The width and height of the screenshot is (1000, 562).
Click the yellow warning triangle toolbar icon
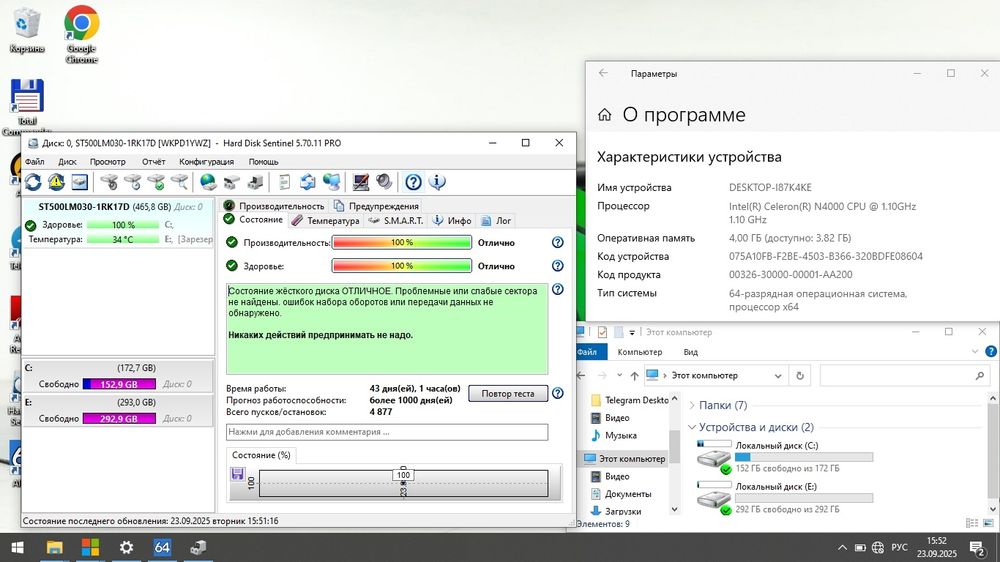coord(56,182)
